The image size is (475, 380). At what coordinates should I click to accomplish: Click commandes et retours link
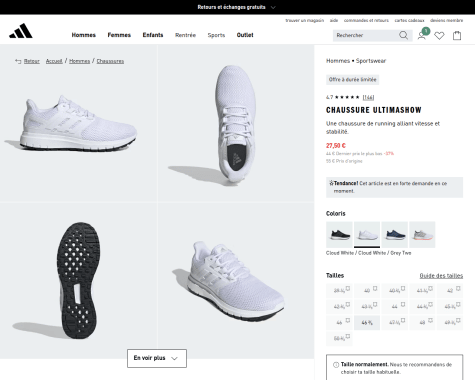(366, 20)
